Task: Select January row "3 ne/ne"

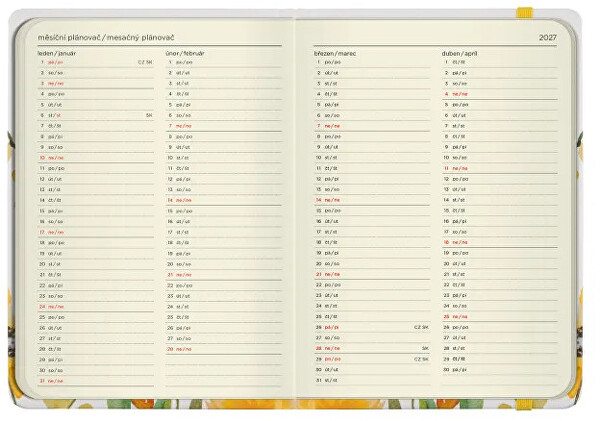Action: click(x=96, y=83)
